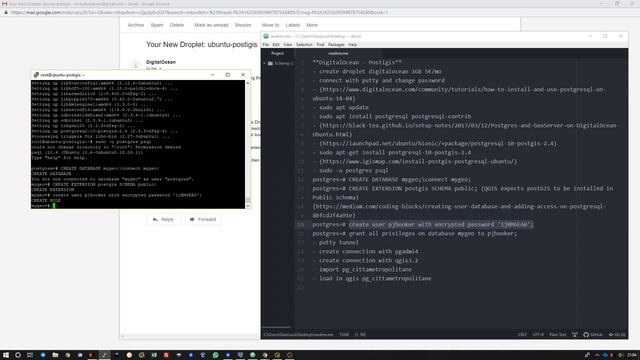This screenshot has height=360, width=640.
Task: Open Task View in the taskbar
Action: click(30, 355)
